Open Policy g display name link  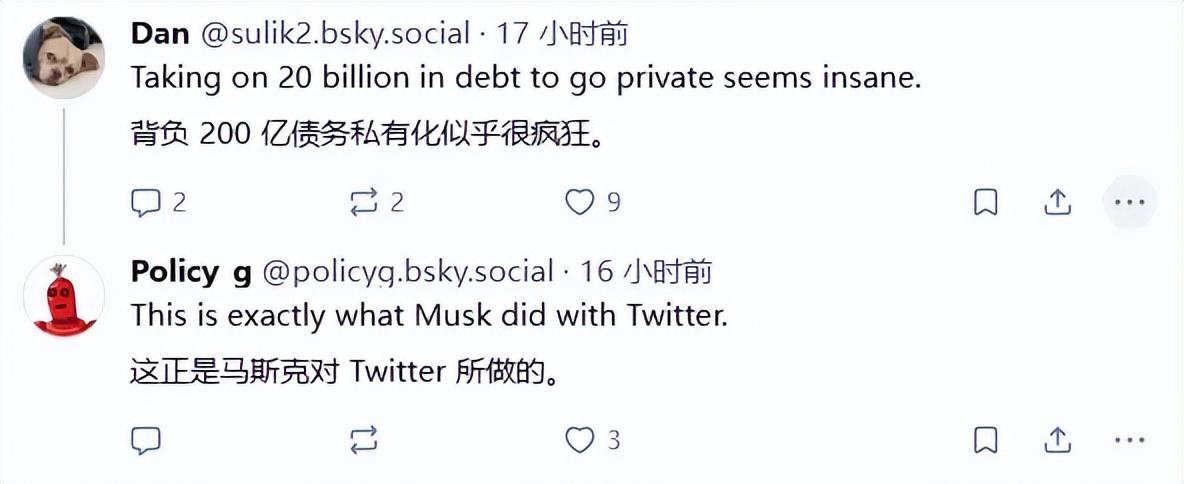click(190, 271)
